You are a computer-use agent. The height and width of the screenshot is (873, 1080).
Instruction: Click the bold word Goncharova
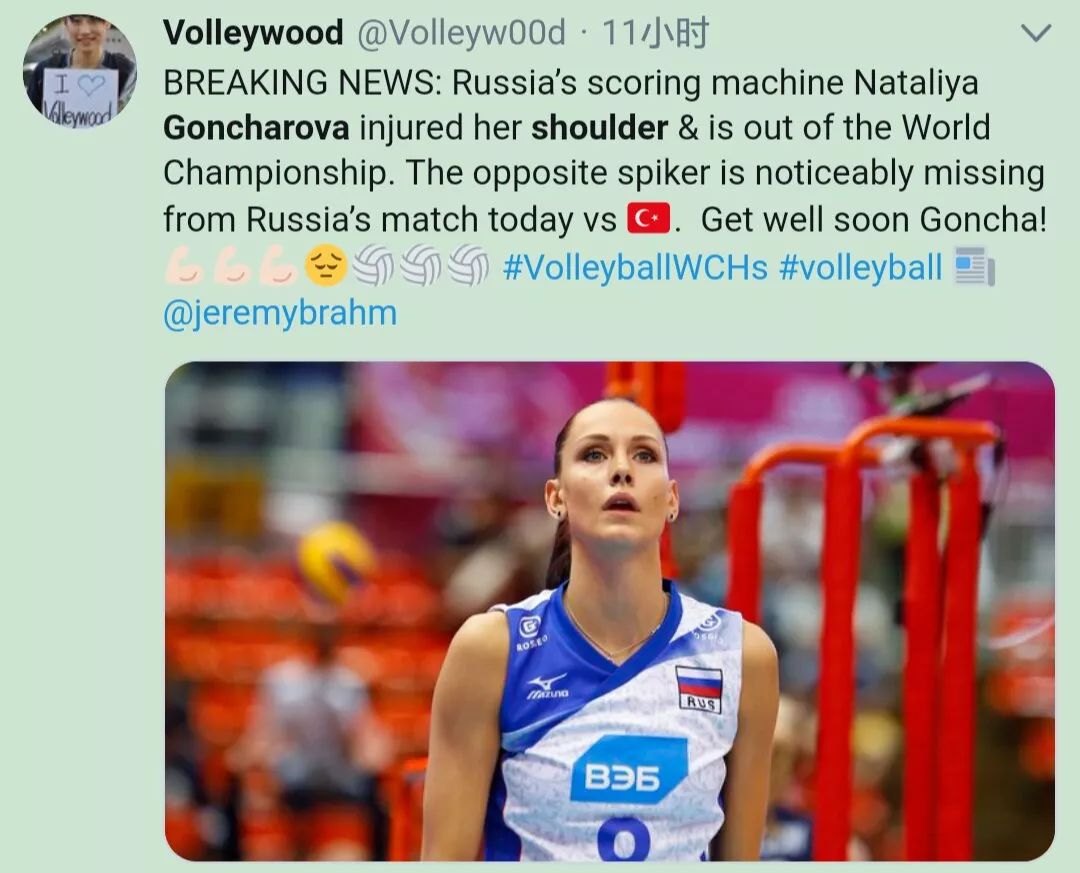point(256,127)
